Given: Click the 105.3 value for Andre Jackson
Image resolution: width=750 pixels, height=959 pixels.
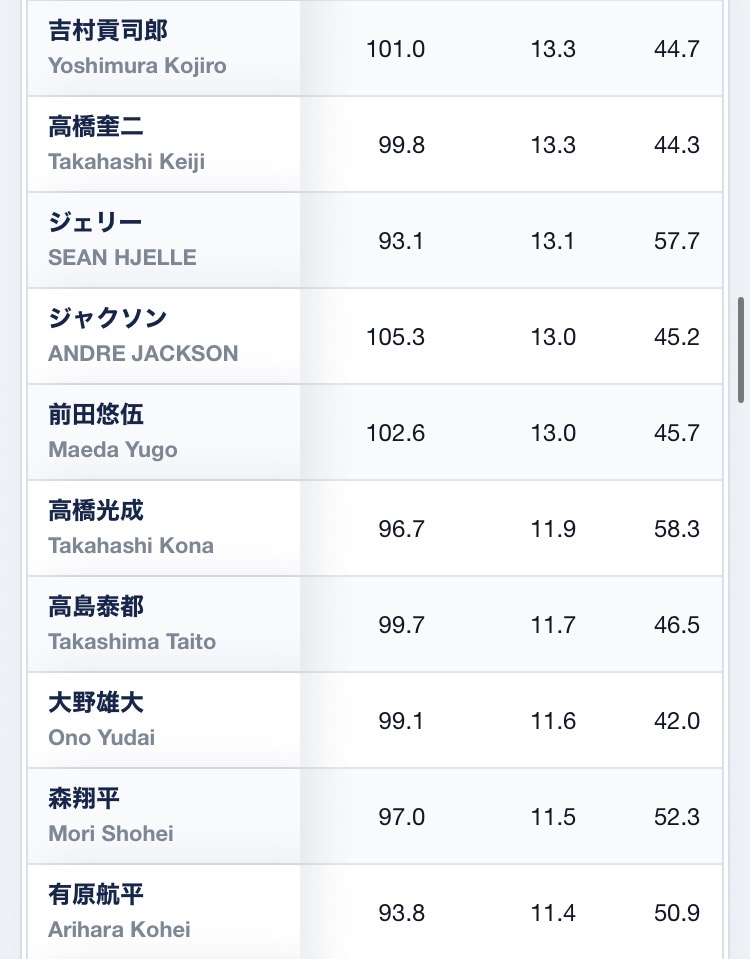Looking at the screenshot, I should point(395,337).
